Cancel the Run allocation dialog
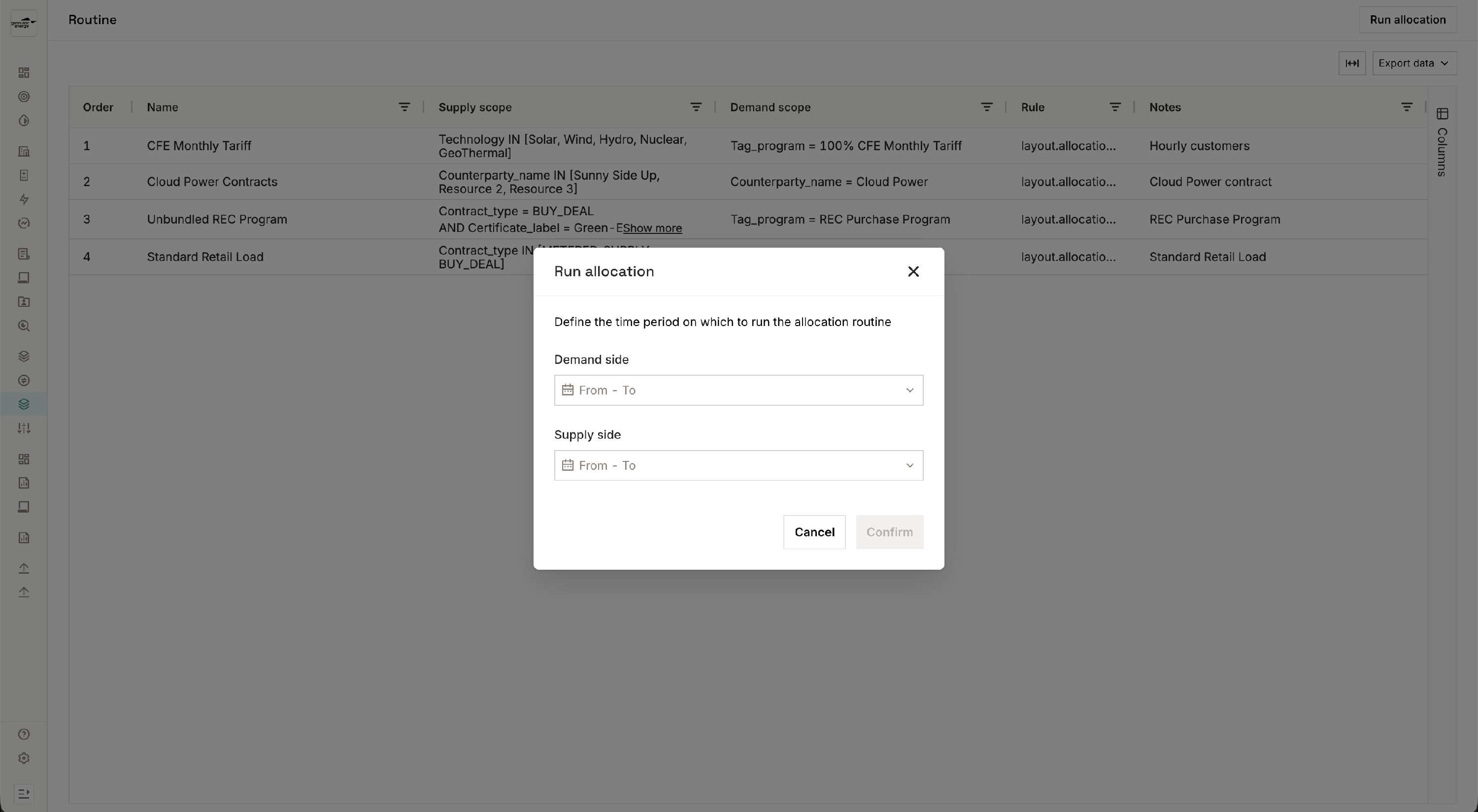The image size is (1478, 812). click(x=813, y=532)
